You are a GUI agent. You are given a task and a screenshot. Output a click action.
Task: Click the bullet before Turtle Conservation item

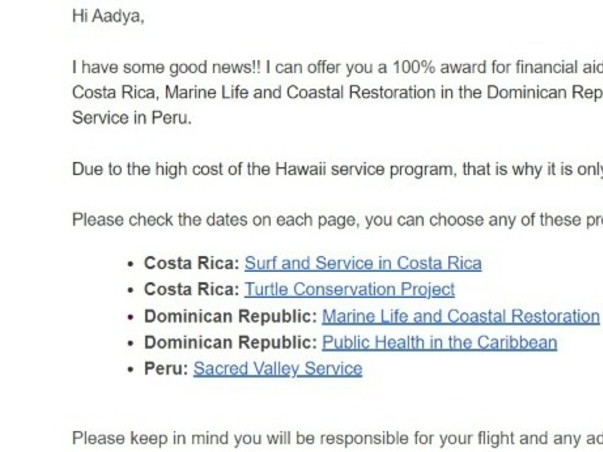131,290
